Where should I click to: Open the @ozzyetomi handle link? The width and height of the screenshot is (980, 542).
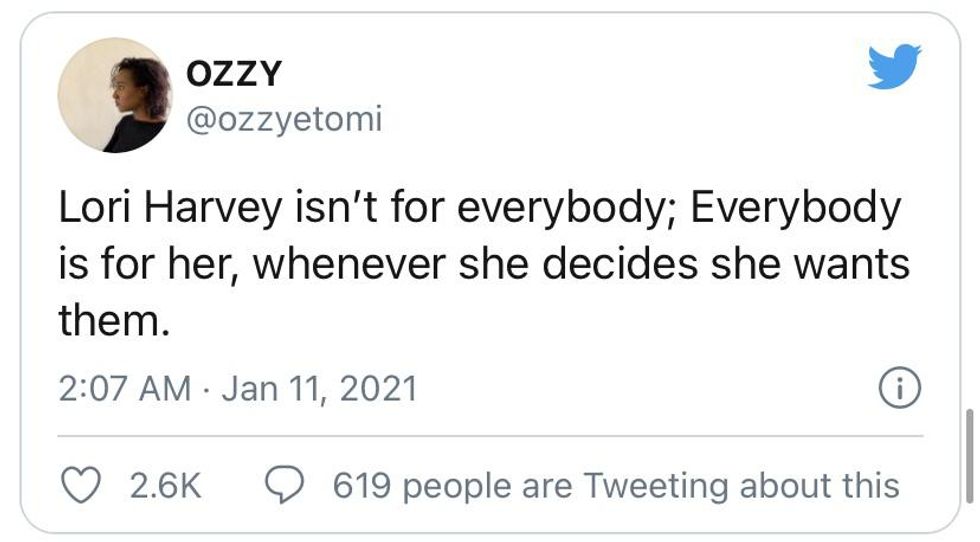coord(284,120)
